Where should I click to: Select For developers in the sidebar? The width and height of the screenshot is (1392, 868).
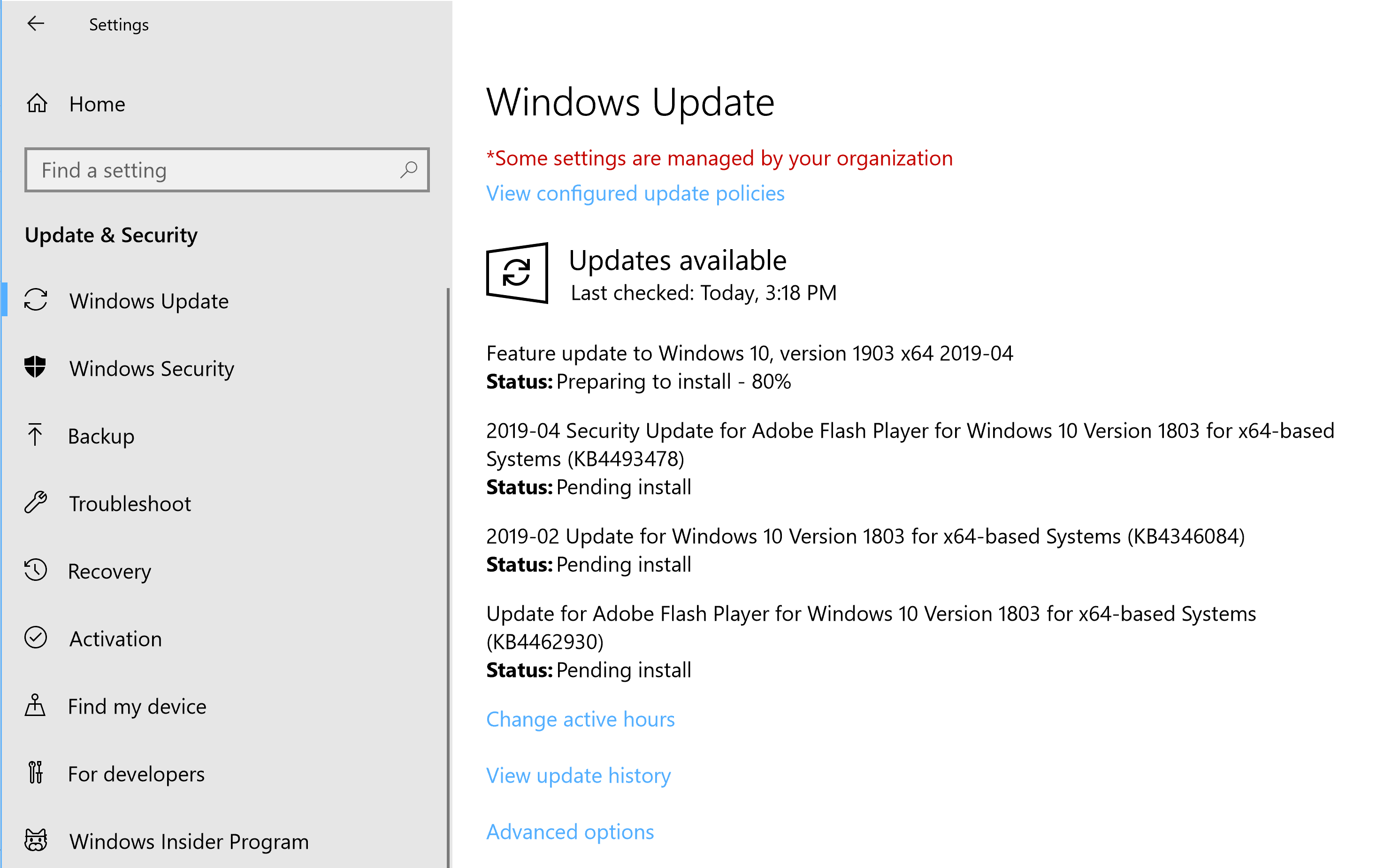click(x=136, y=774)
